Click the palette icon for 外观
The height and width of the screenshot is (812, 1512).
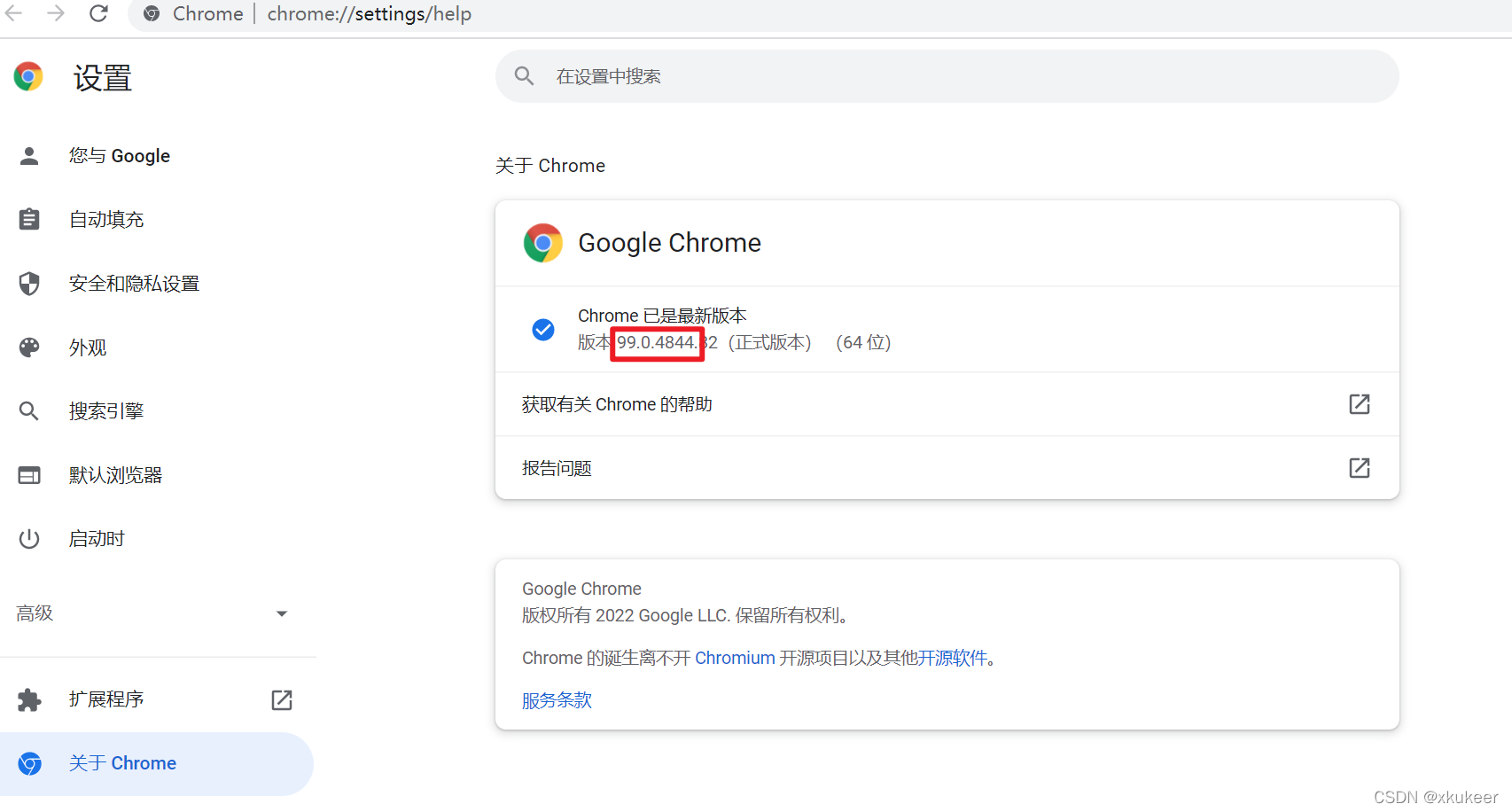[29, 347]
